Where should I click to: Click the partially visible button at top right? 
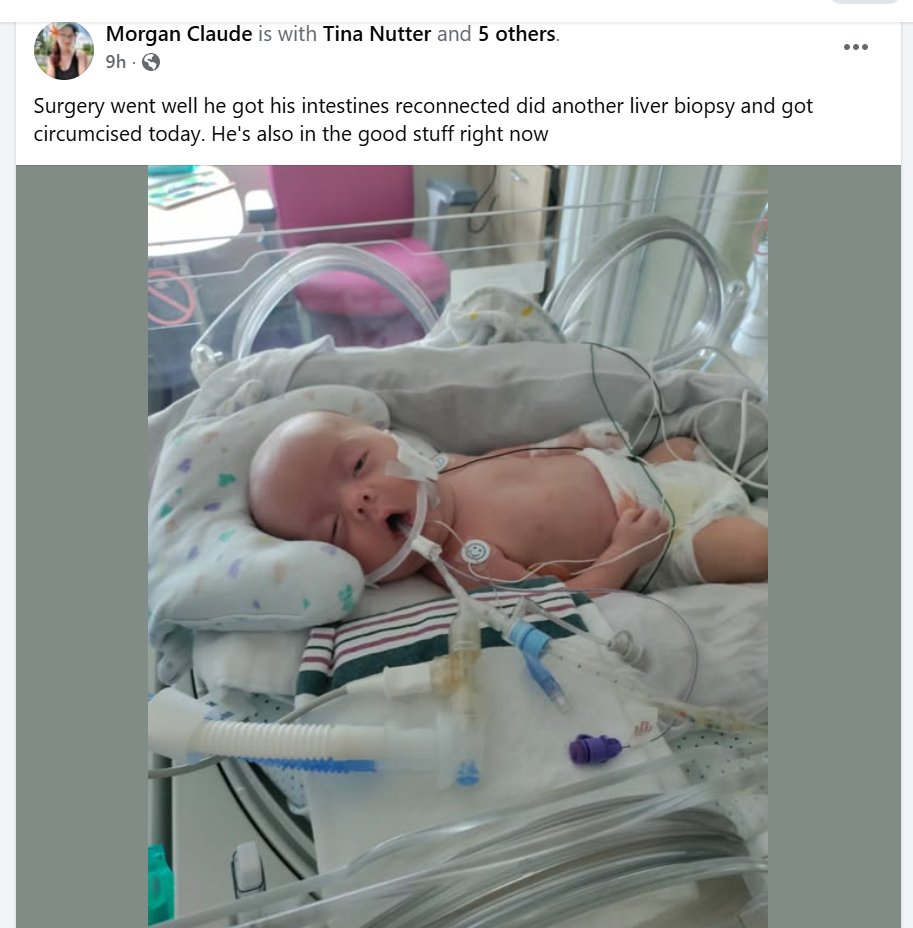point(864,2)
